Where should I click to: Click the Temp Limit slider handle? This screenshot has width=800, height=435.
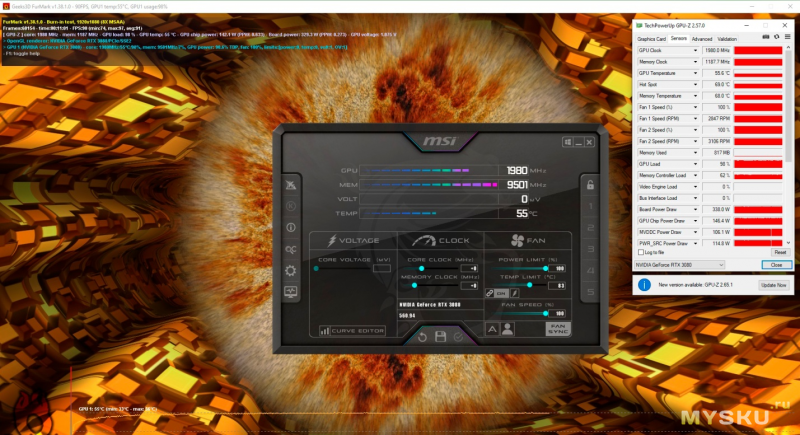coord(530,285)
